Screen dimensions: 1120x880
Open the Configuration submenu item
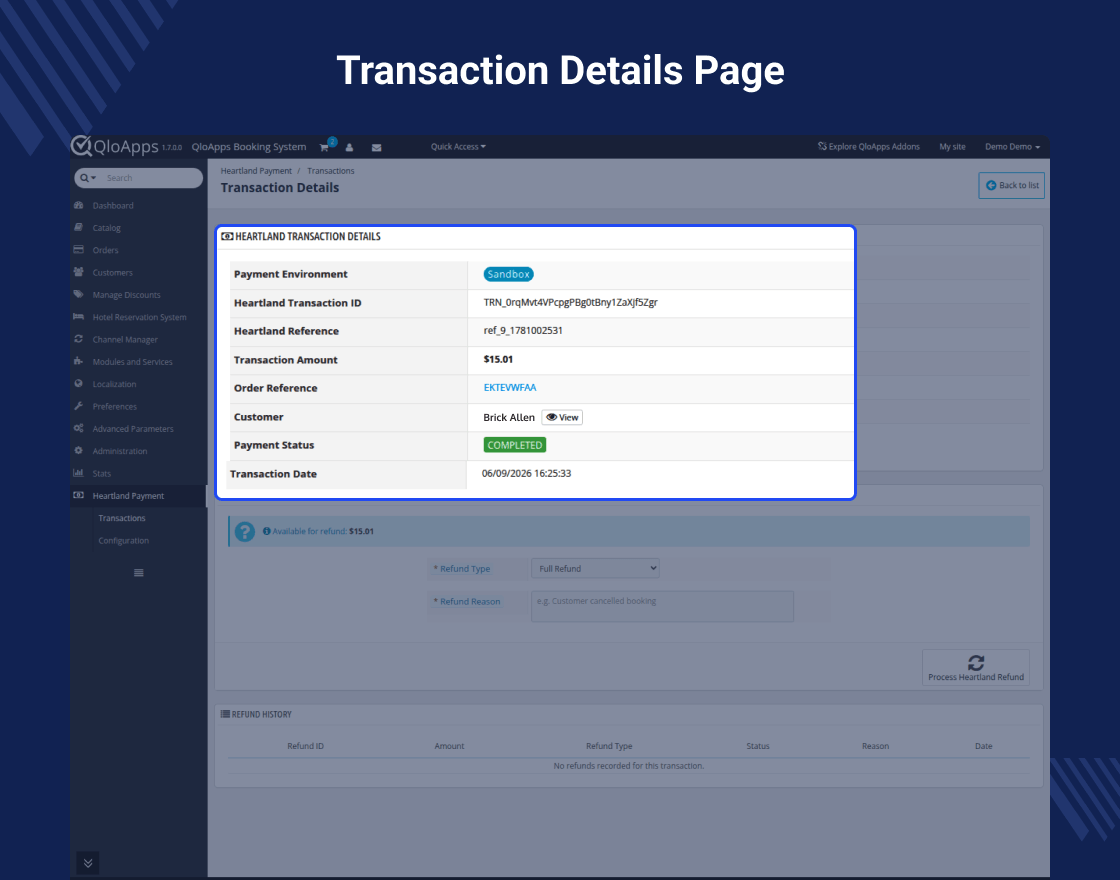point(124,541)
